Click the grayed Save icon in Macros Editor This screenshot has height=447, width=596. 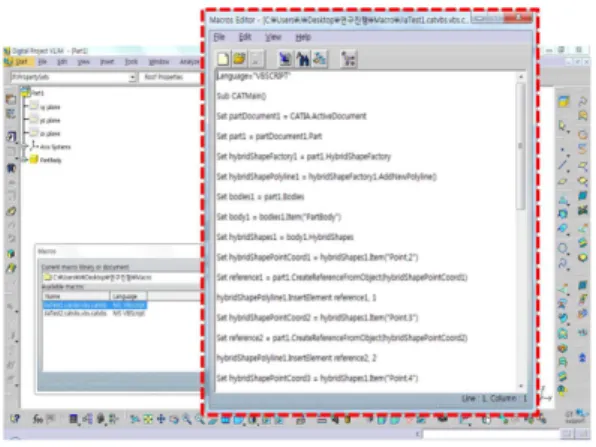click(256, 59)
